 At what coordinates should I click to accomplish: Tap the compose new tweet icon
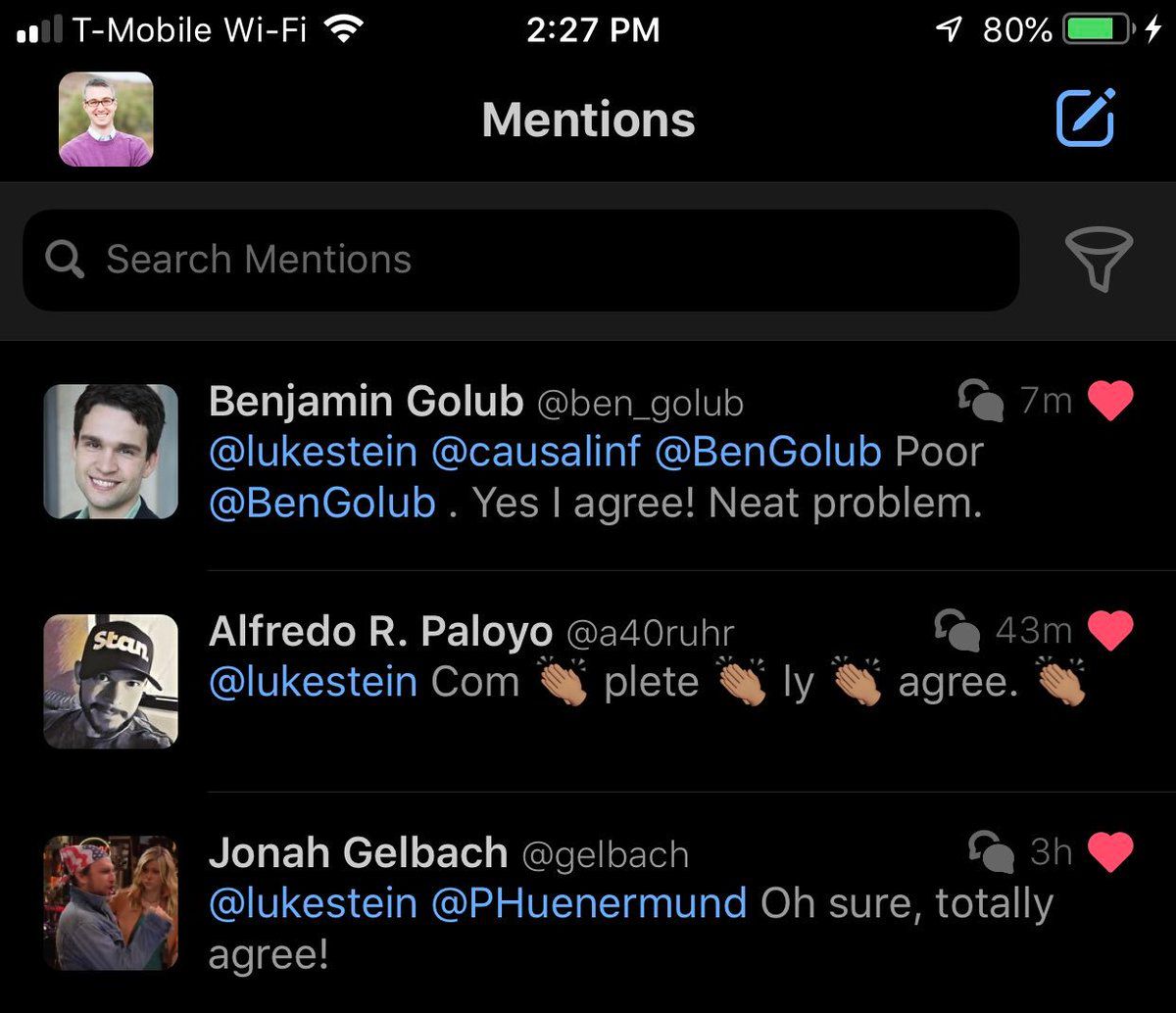[1086, 118]
